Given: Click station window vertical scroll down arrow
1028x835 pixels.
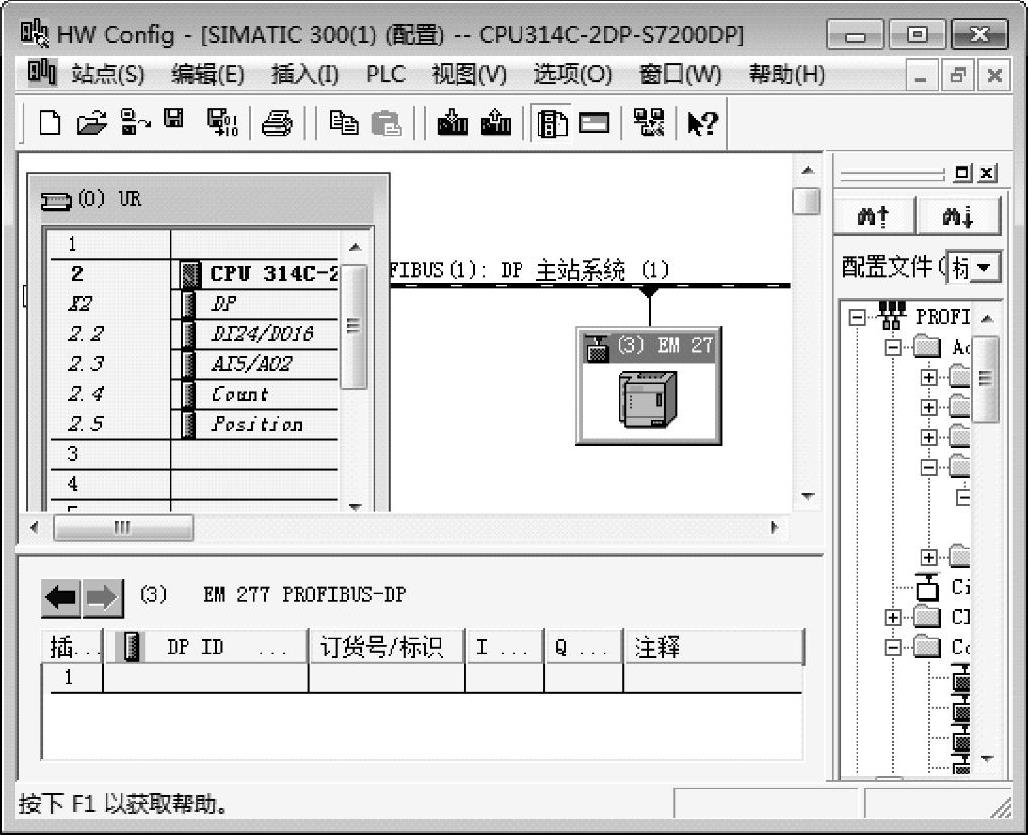Looking at the screenshot, I should click(807, 497).
